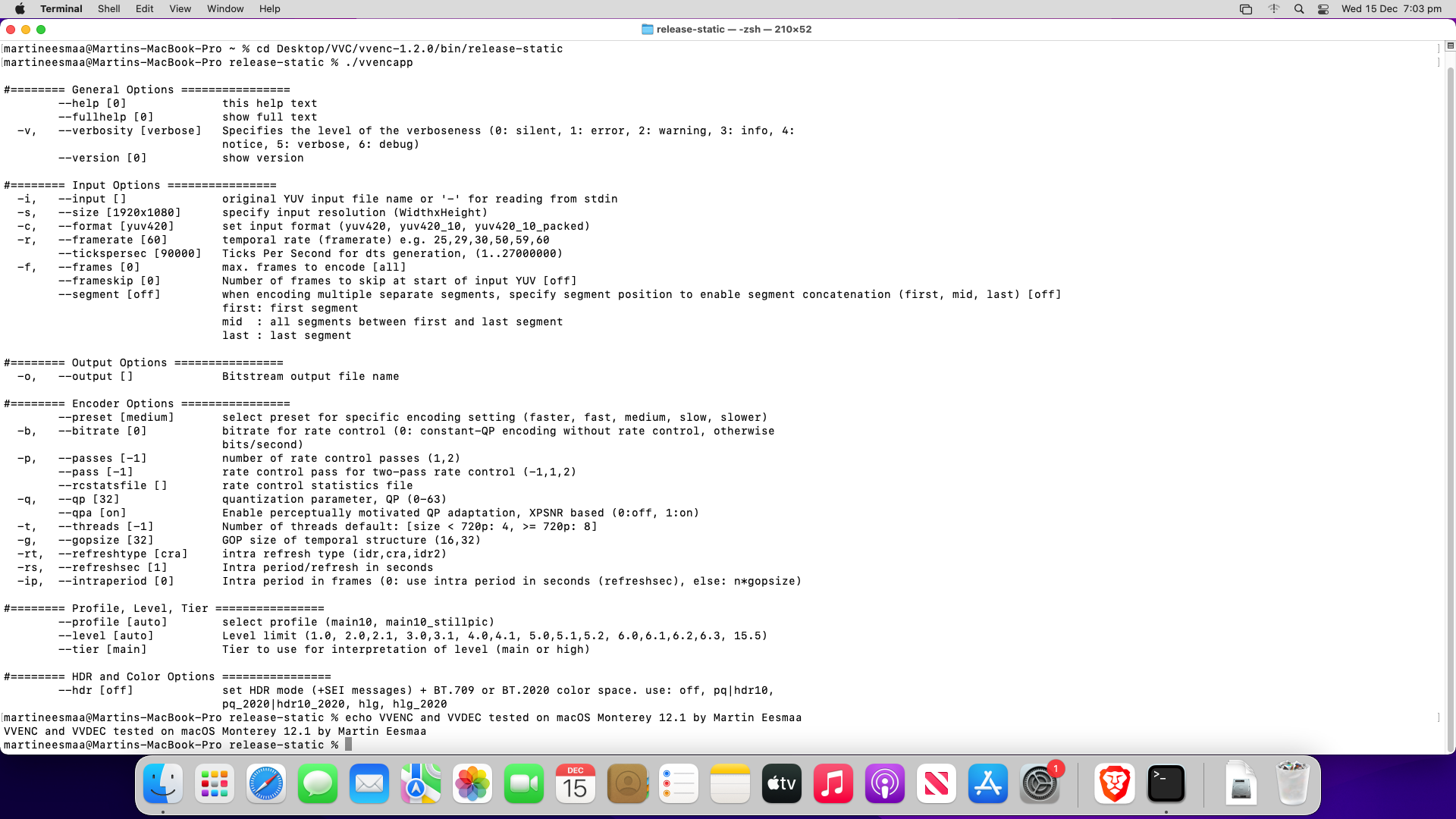Open the Apple menu

20,9
